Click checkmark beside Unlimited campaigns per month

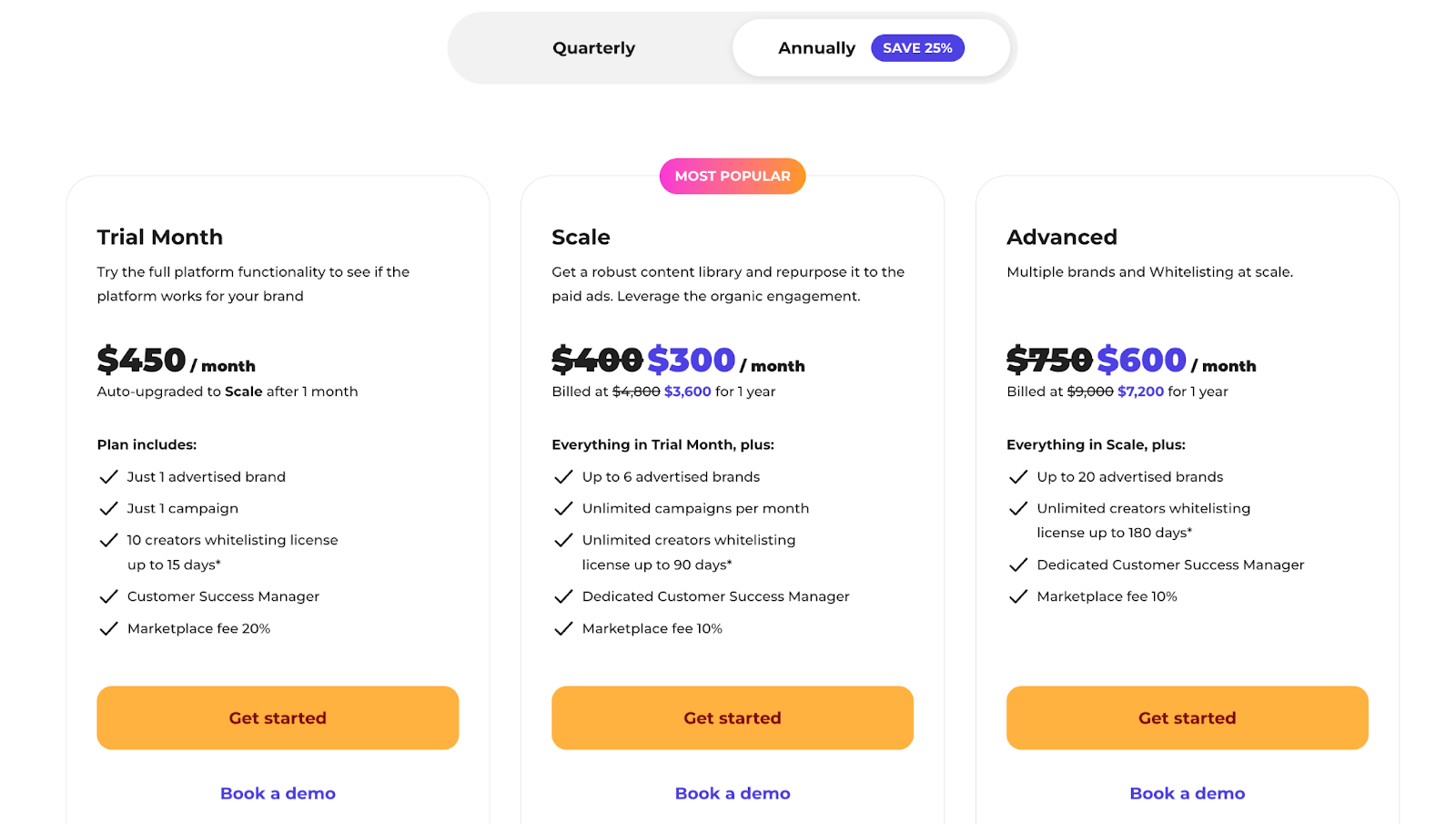click(x=563, y=509)
